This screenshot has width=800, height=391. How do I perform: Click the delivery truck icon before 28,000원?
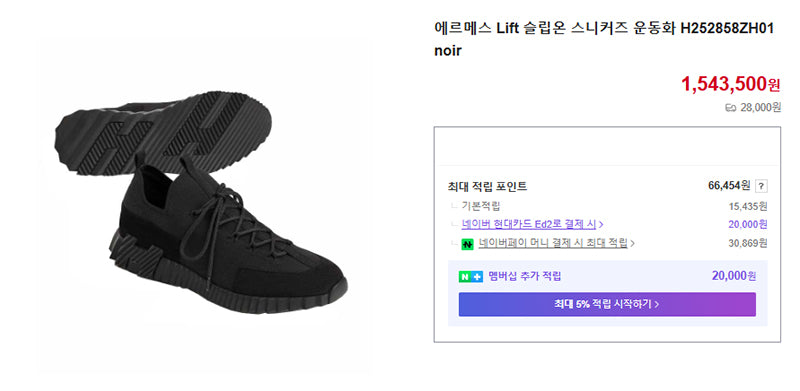(x=731, y=107)
